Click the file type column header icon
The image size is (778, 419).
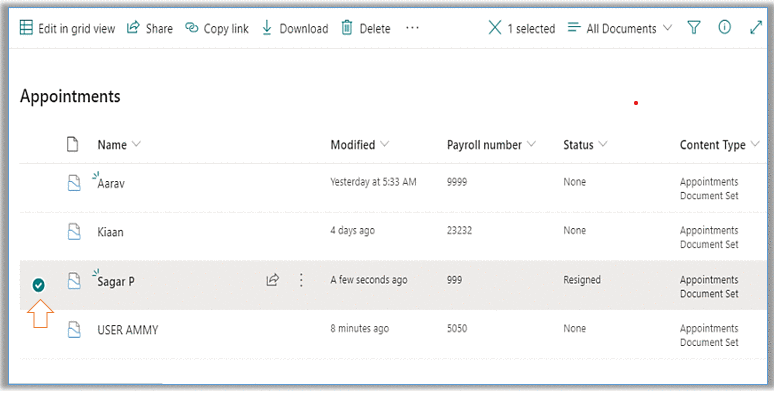point(72,144)
